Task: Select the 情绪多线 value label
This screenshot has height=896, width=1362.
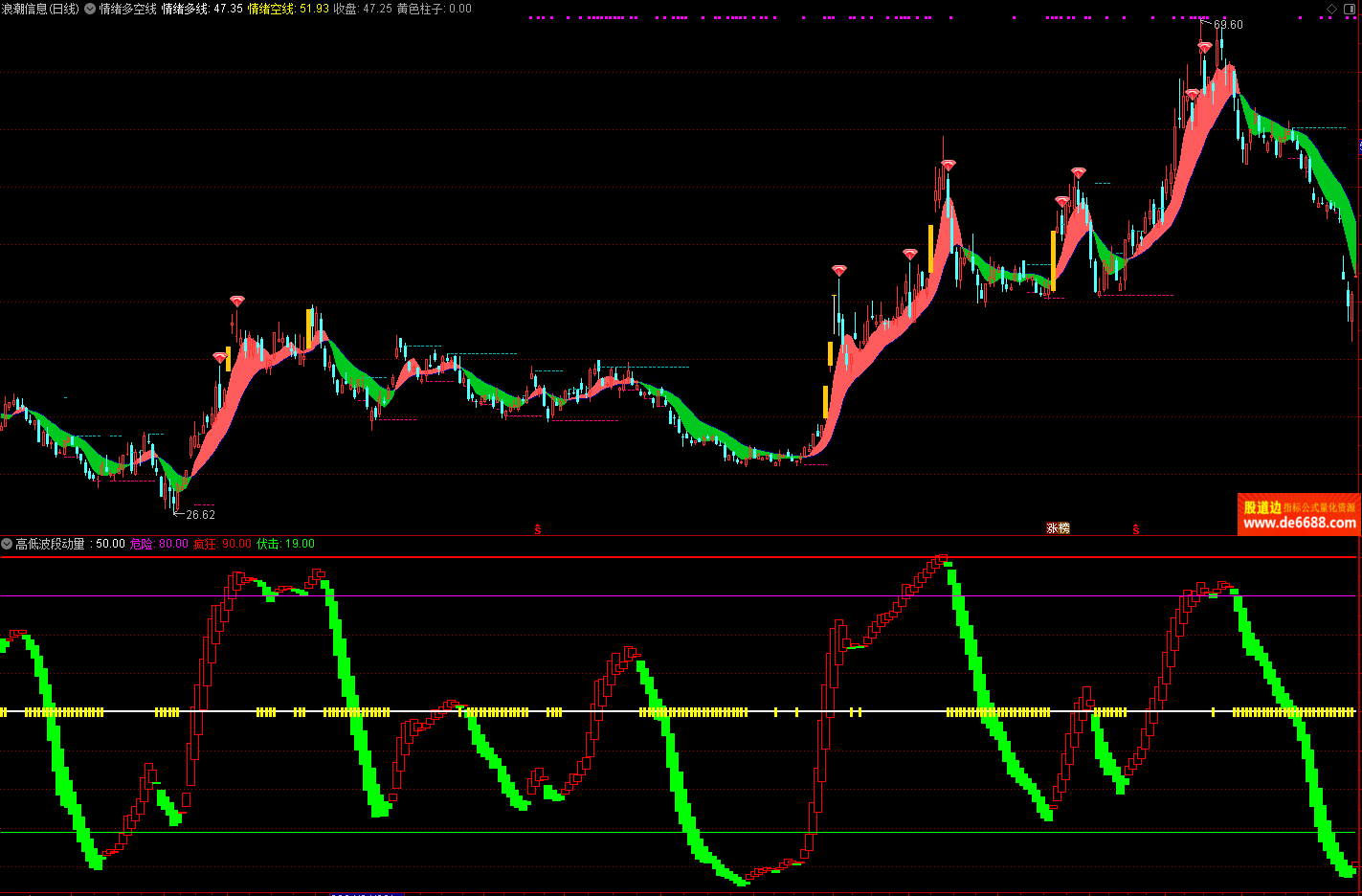Action: click(202, 9)
